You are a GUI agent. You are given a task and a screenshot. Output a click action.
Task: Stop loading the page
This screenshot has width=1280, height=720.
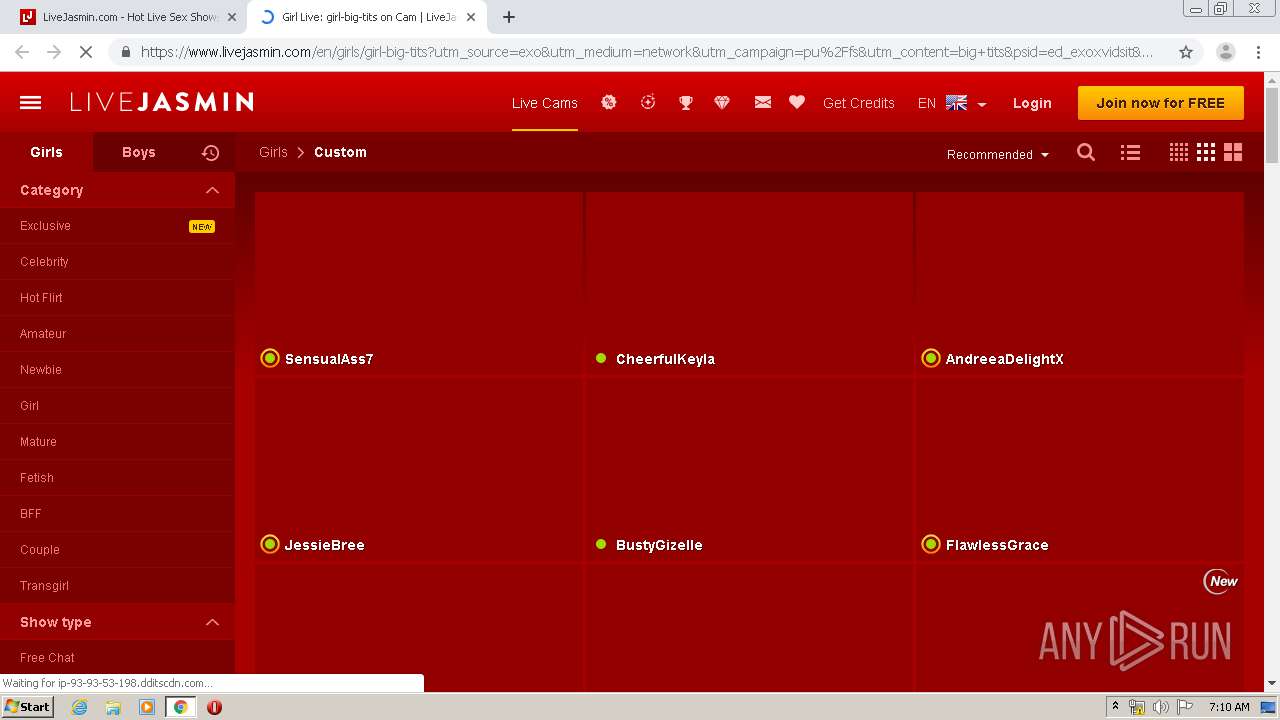(x=86, y=52)
